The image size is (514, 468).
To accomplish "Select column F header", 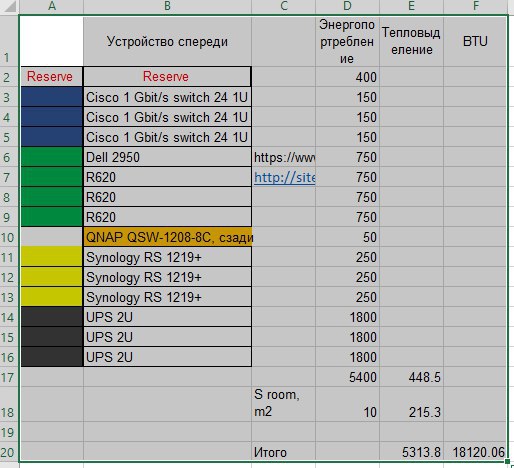I will (475, 6).
